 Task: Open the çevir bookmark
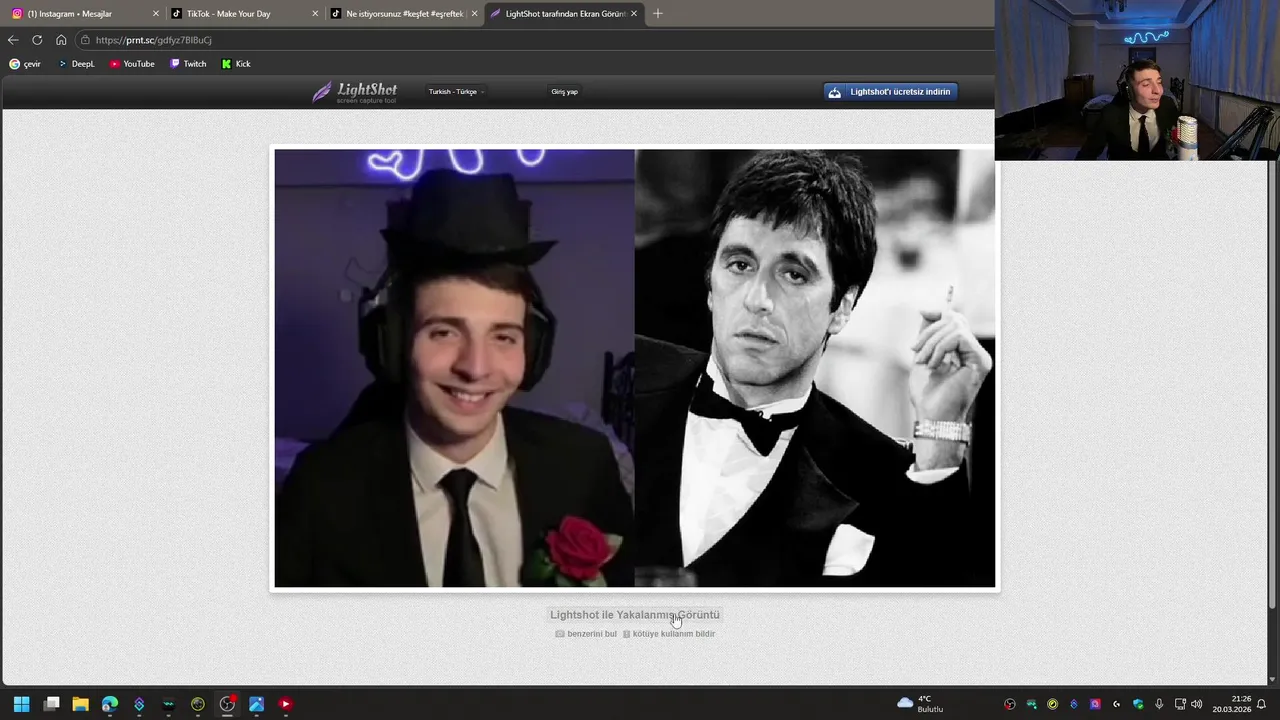click(x=25, y=64)
